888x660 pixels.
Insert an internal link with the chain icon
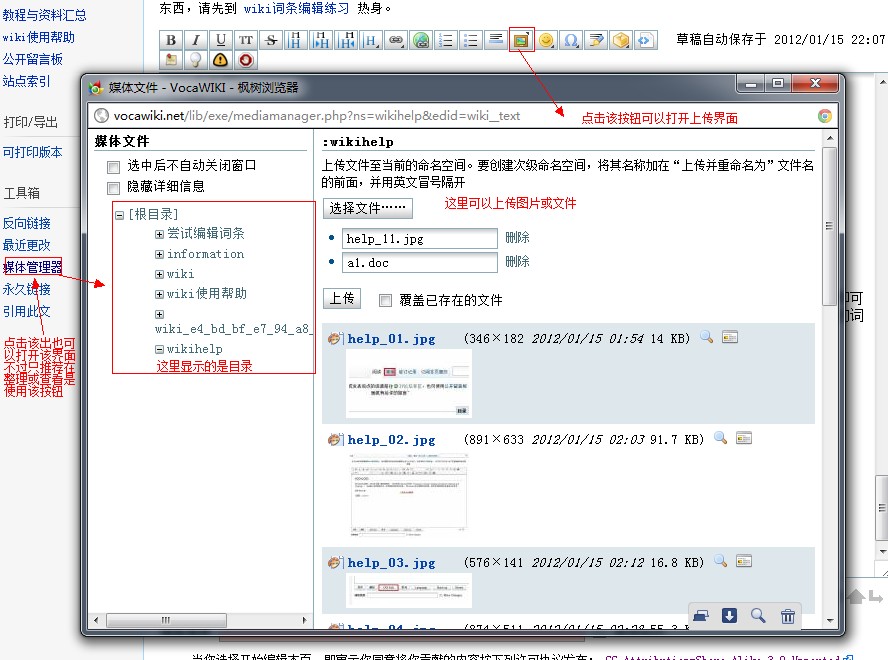396,40
